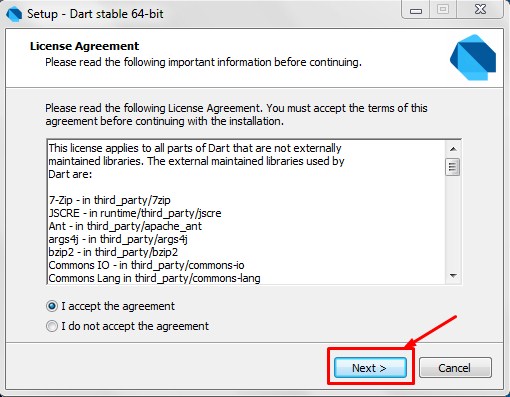Click license scrollbar up arrow
510x397 pixels.
pyautogui.click(x=453, y=149)
